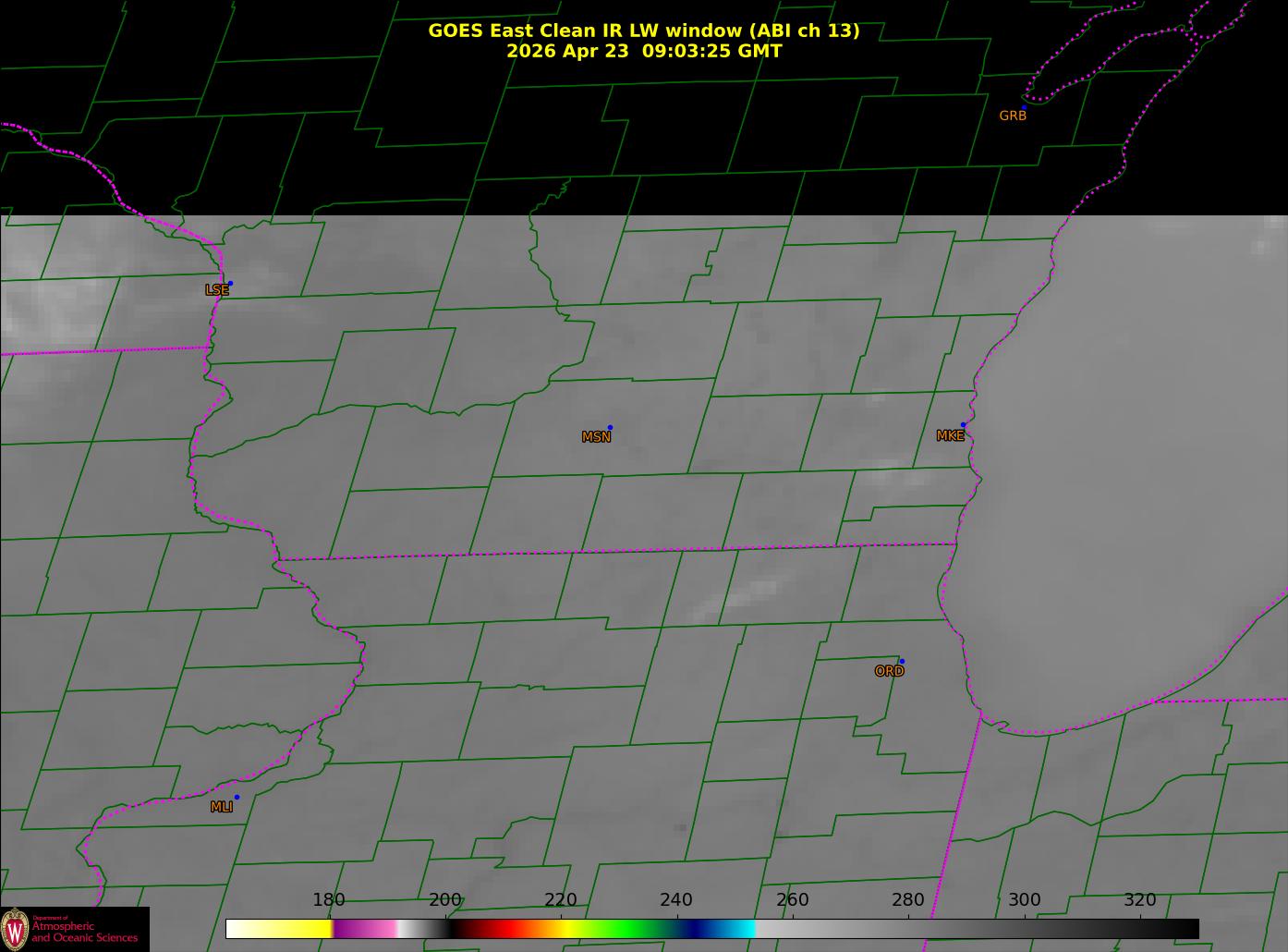The height and width of the screenshot is (952, 1288).
Task: Select the ORD station marker
Action: point(889,672)
